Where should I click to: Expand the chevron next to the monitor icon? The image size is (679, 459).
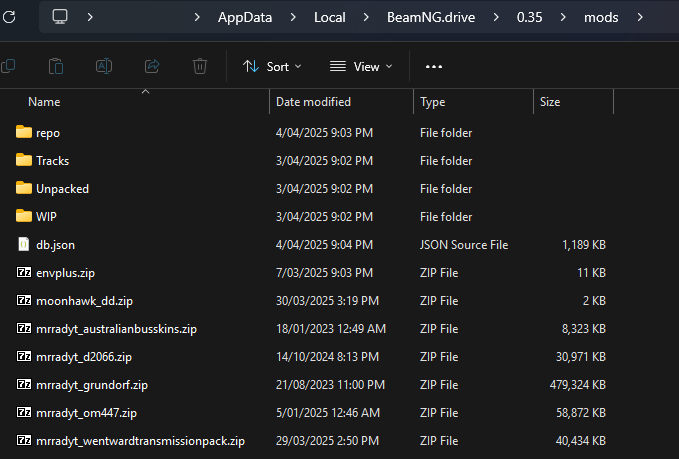click(91, 17)
